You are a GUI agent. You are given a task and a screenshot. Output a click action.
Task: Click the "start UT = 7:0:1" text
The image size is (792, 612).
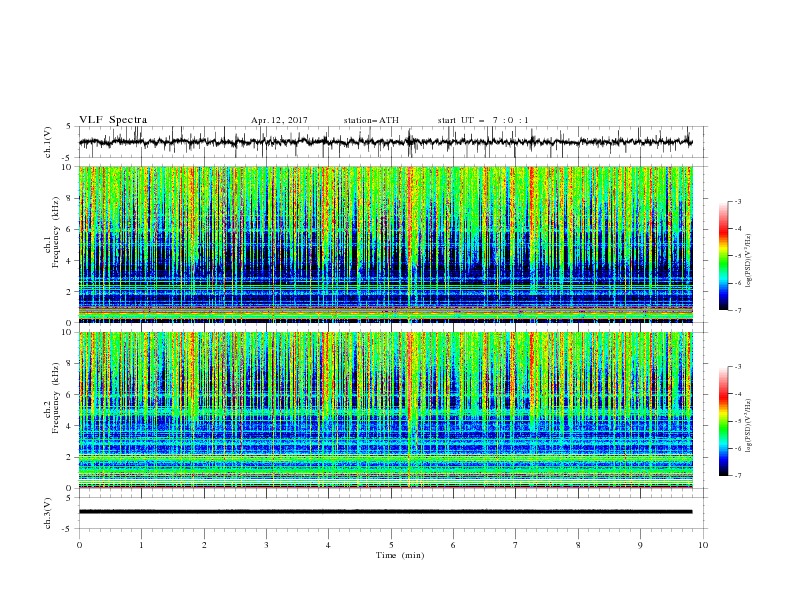pos(483,120)
